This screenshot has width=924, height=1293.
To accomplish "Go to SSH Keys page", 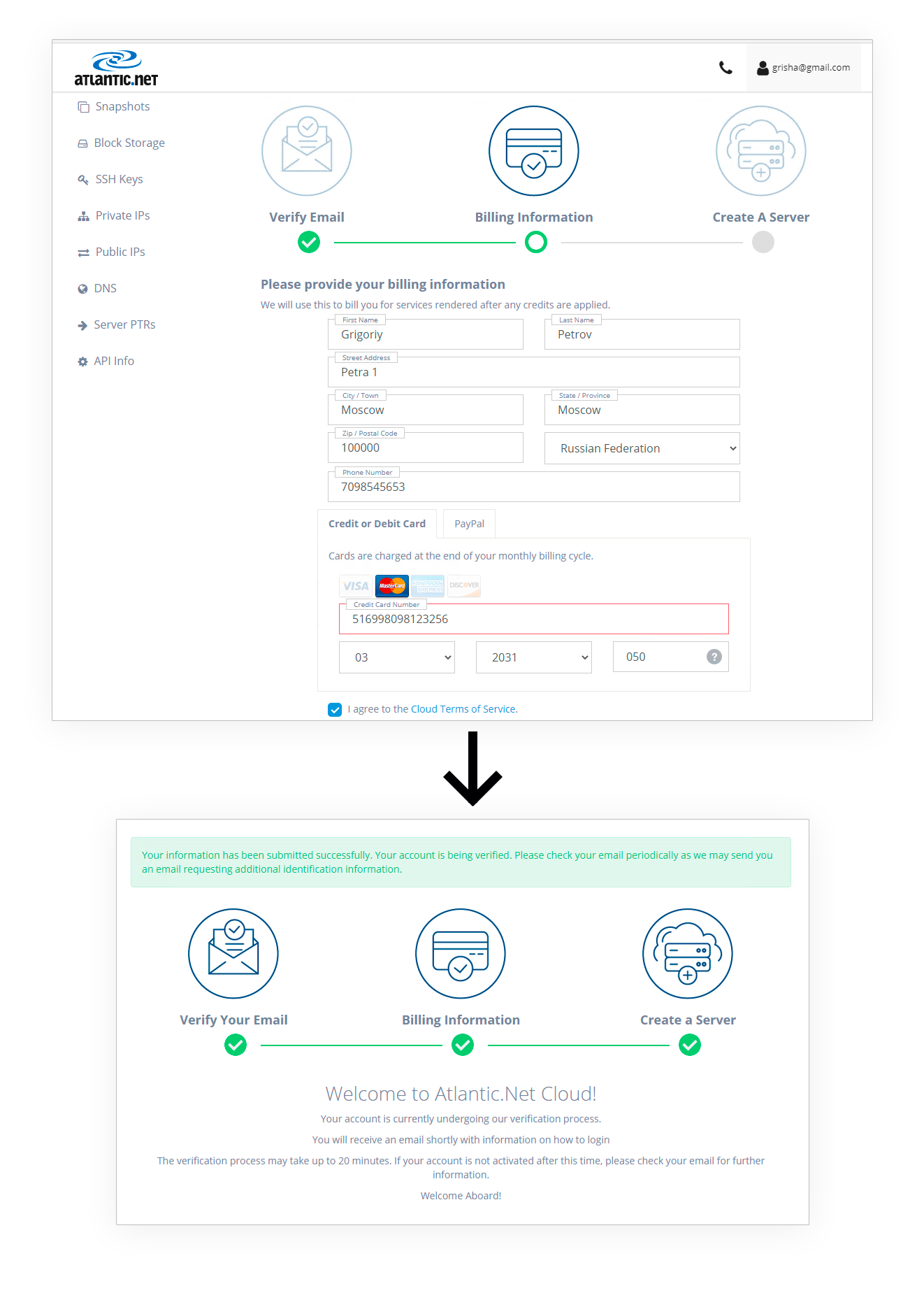I will (x=119, y=179).
